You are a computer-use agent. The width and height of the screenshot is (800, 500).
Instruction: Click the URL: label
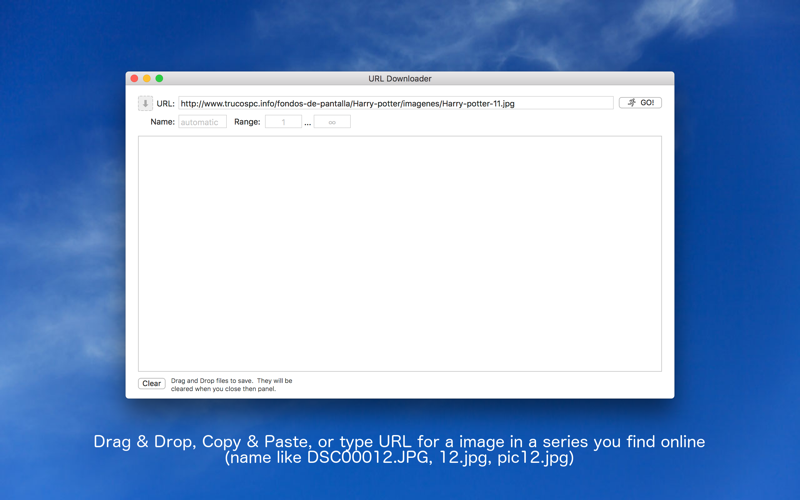pyautogui.click(x=165, y=104)
